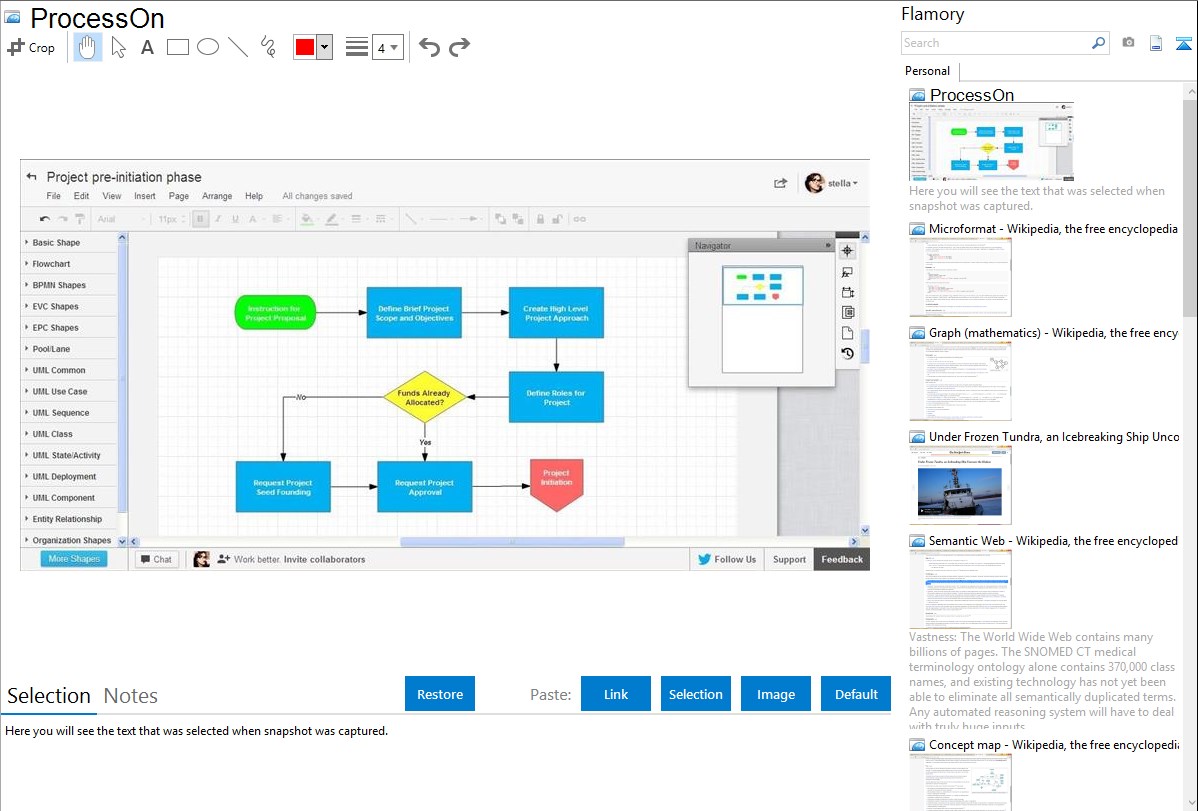The image size is (1198, 811).
Task: Pick the ellipse drawing tool
Action: click(x=208, y=47)
